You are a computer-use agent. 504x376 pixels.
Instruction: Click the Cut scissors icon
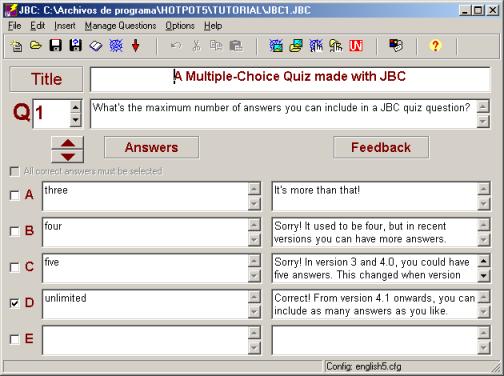point(196,46)
